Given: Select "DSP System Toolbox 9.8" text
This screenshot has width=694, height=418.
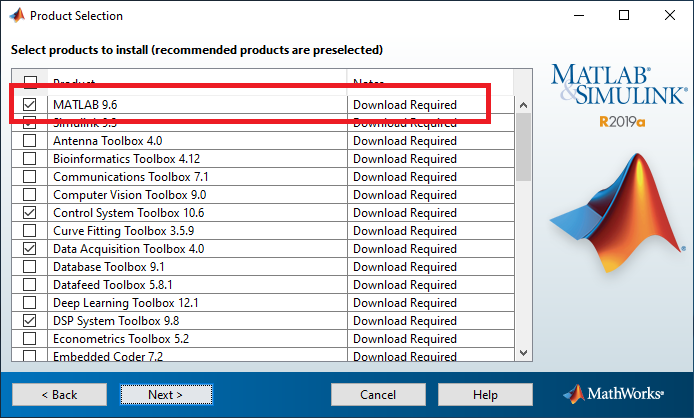Looking at the screenshot, I should pyautogui.click(x=116, y=321).
